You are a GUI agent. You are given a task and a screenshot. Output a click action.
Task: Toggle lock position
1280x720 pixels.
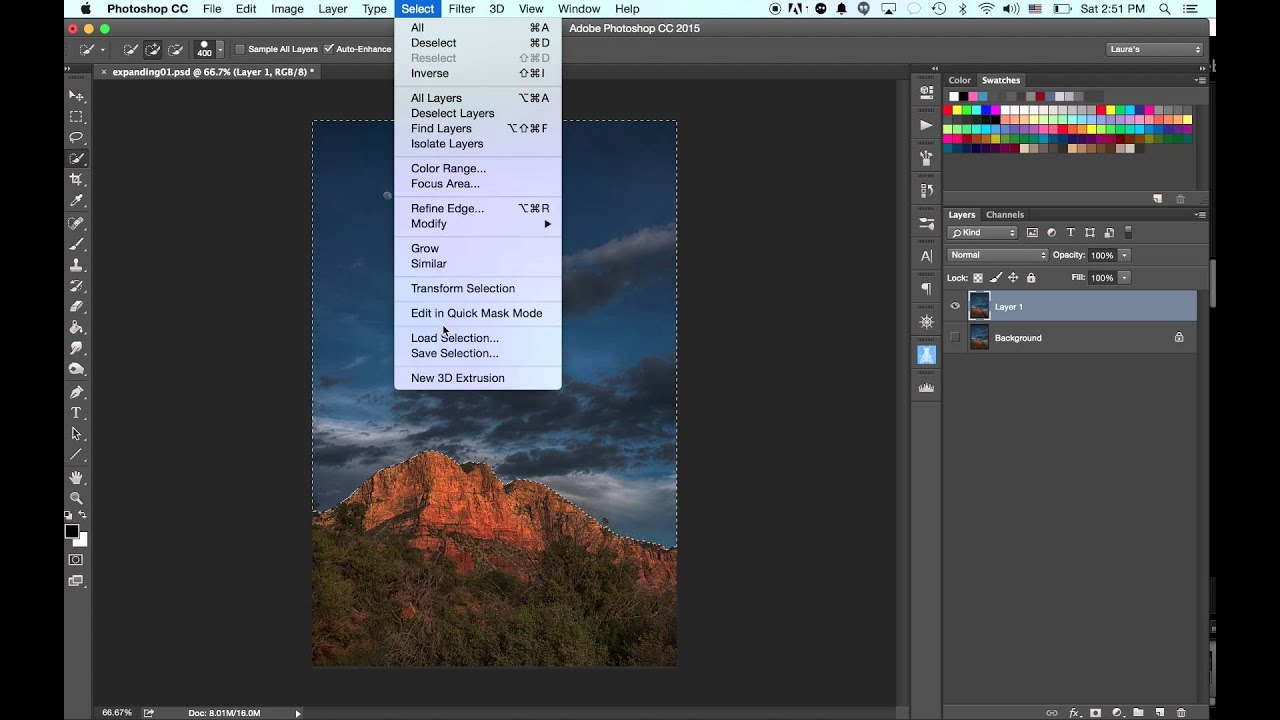(x=1013, y=278)
